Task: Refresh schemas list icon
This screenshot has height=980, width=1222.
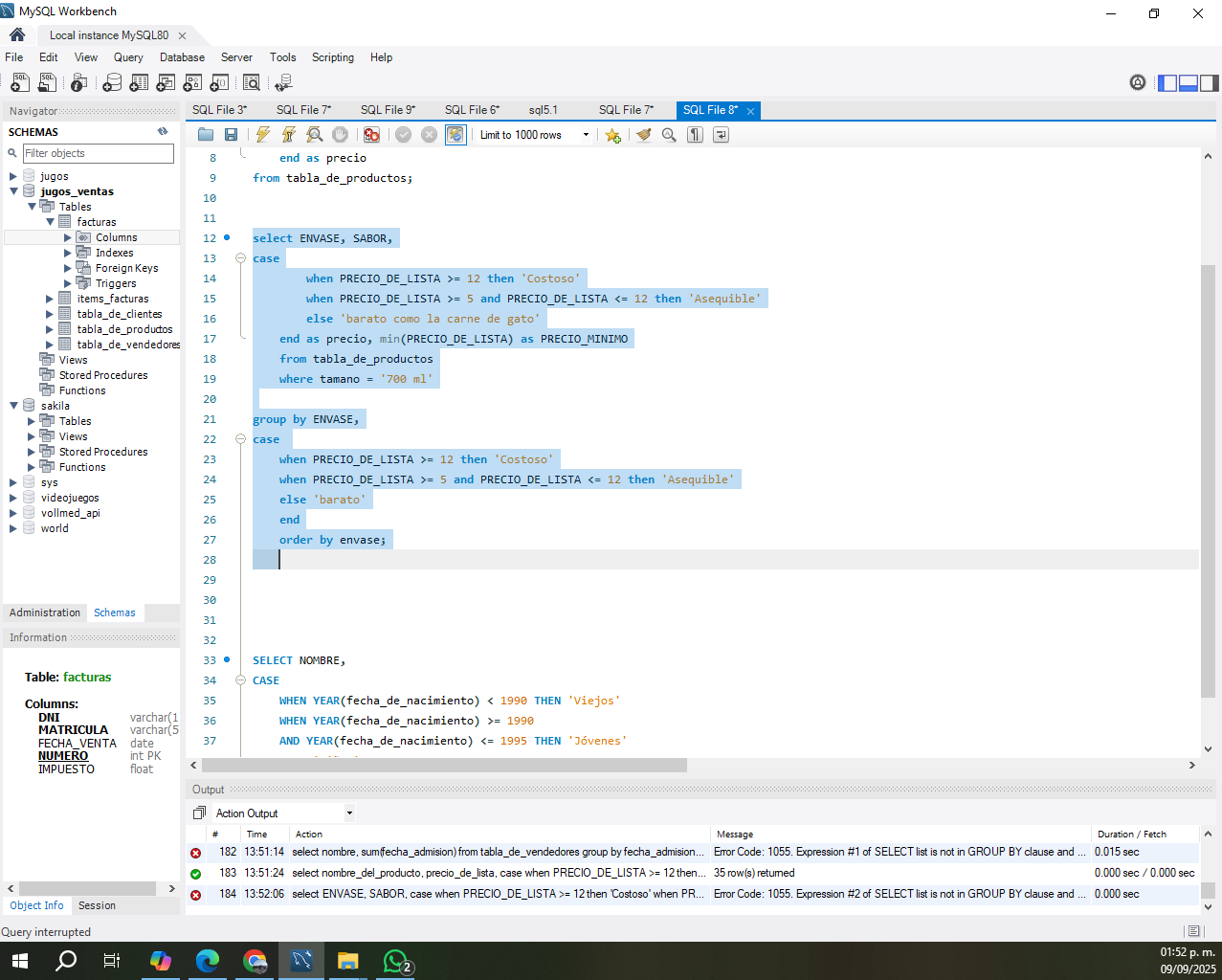Action: coord(163,131)
